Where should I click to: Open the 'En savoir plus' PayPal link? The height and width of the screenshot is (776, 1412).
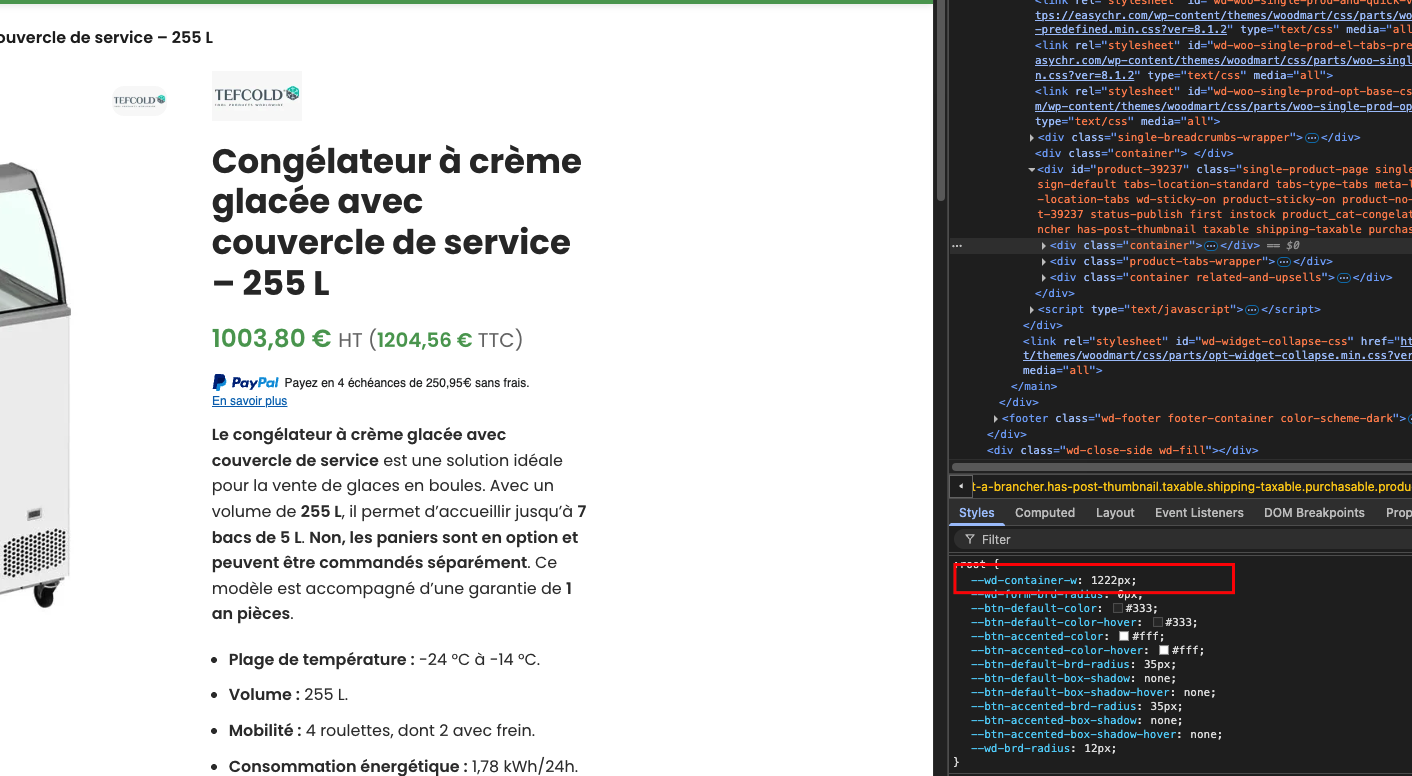pos(249,401)
